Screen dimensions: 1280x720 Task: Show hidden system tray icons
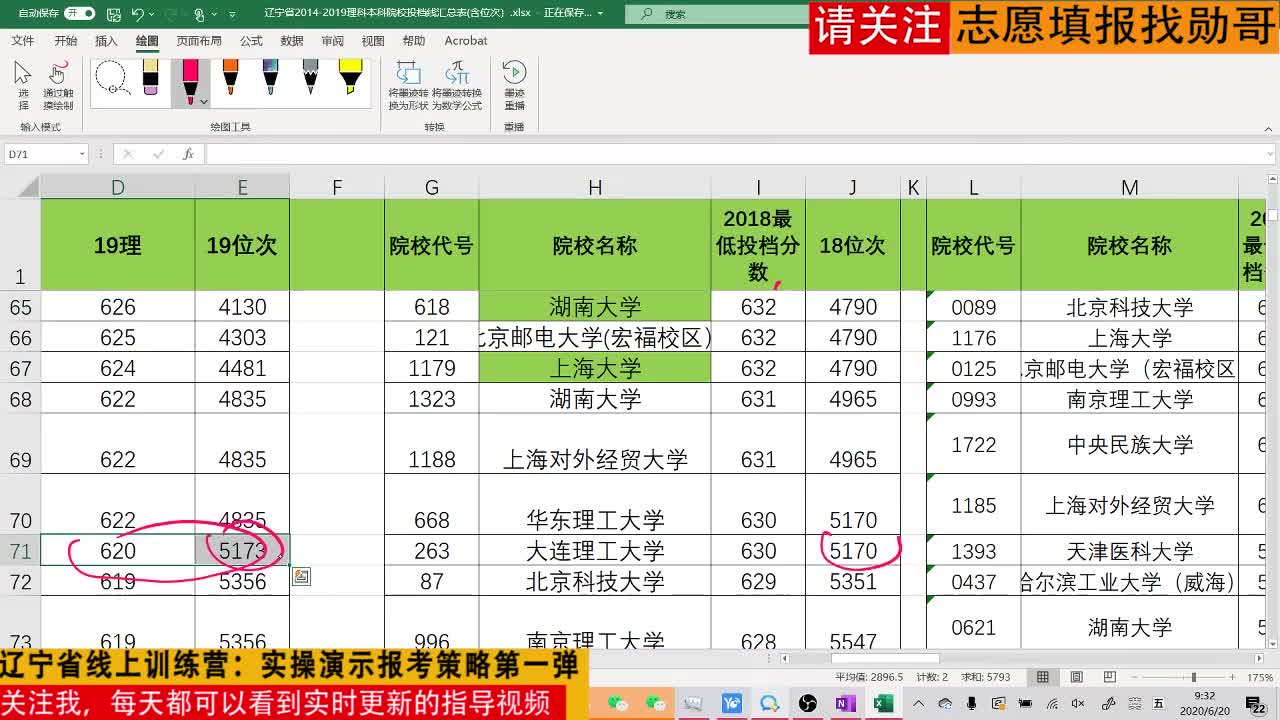point(918,704)
